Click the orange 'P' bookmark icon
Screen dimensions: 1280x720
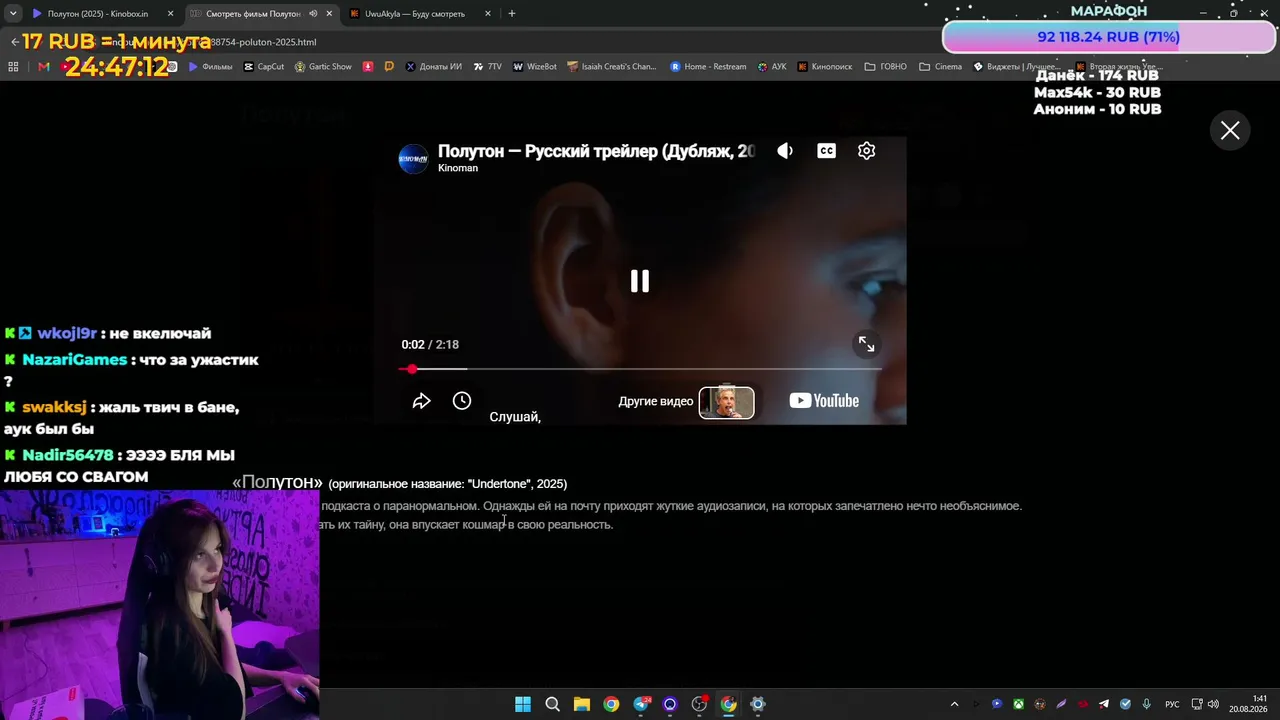pos(389,67)
